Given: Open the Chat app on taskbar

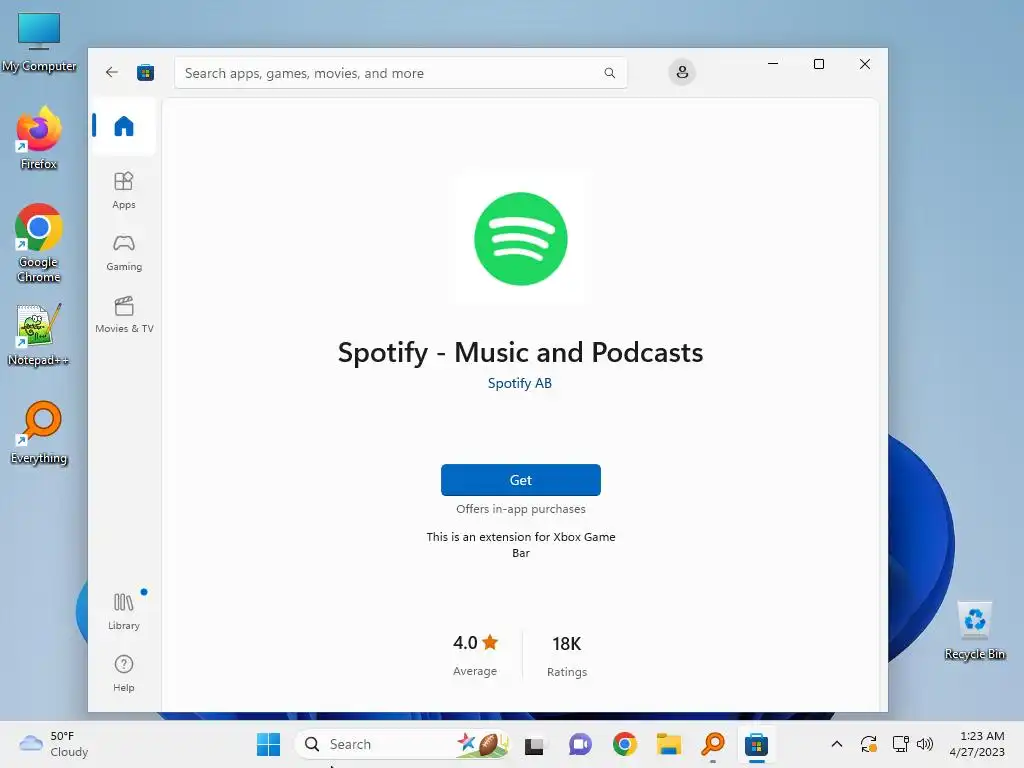Looking at the screenshot, I should 579,744.
